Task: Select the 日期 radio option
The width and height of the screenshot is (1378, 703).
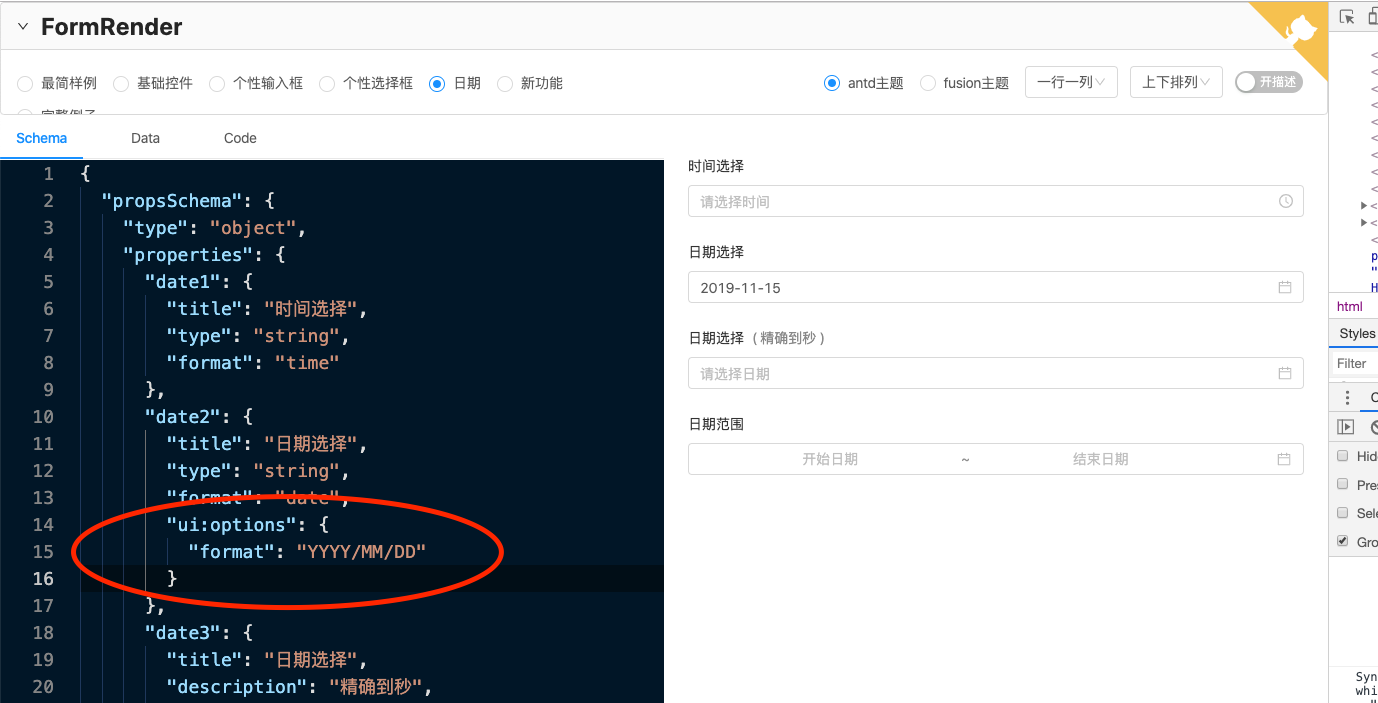Action: coord(437,84)
